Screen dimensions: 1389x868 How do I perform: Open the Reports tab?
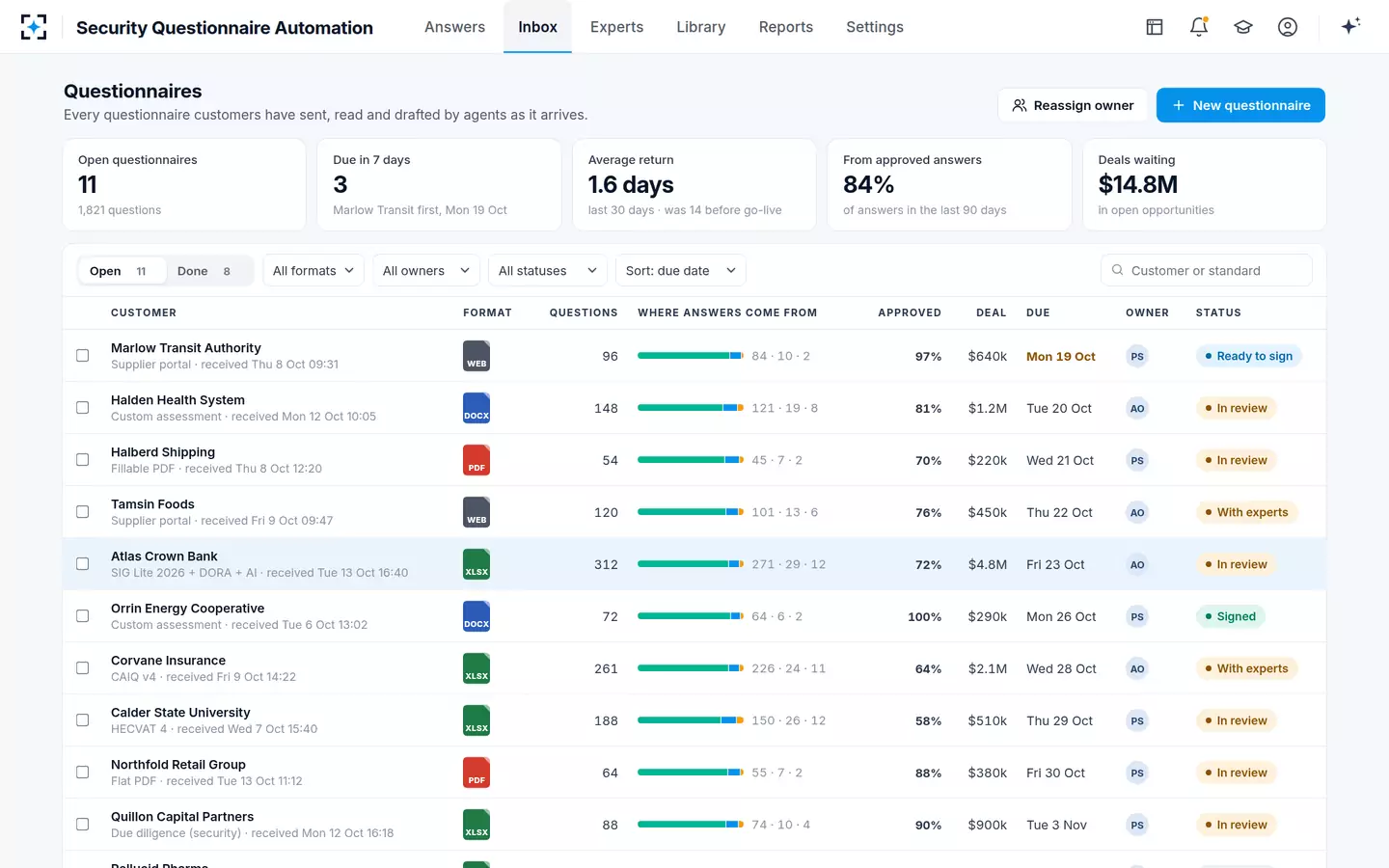tap(786, 27)
